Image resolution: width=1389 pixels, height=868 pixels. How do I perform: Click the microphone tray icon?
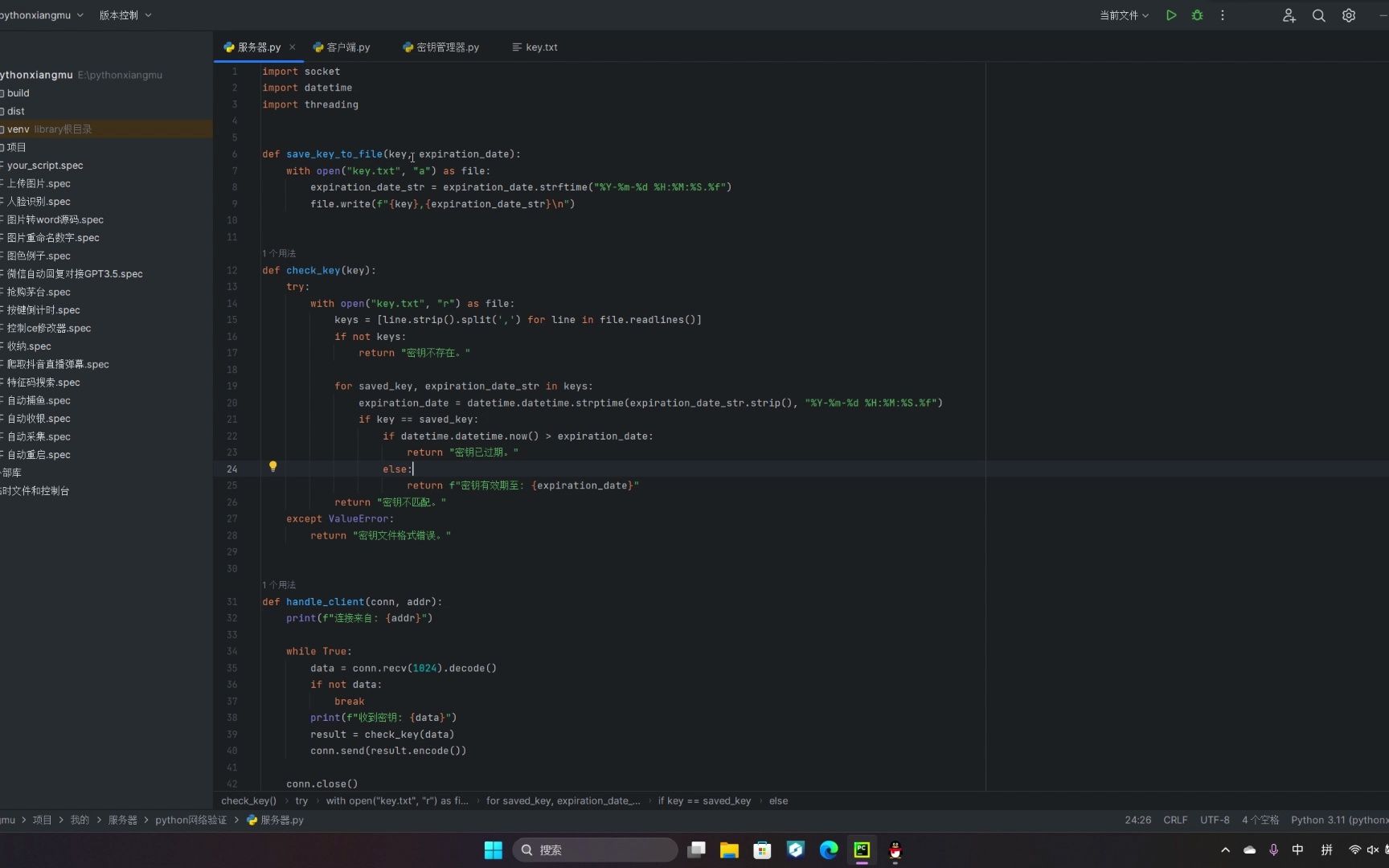click(x=1273, y=850)
